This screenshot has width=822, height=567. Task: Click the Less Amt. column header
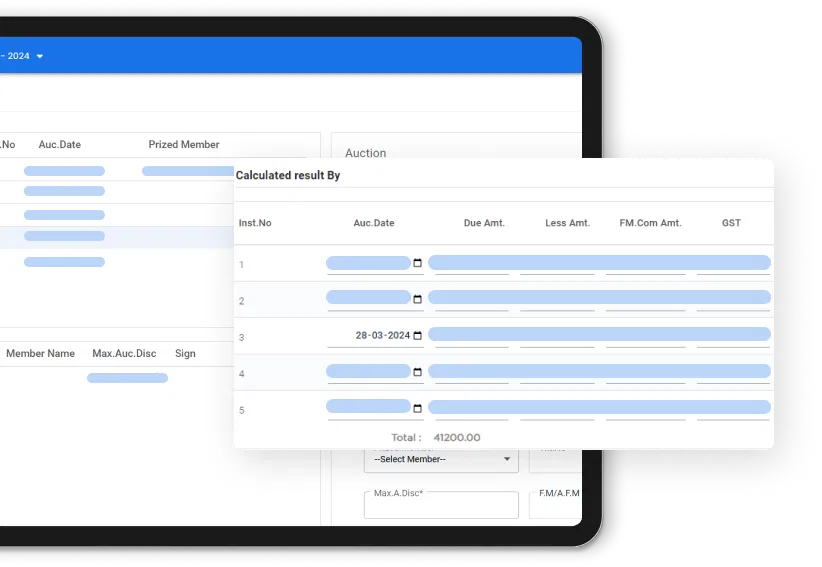coord(568,223)
